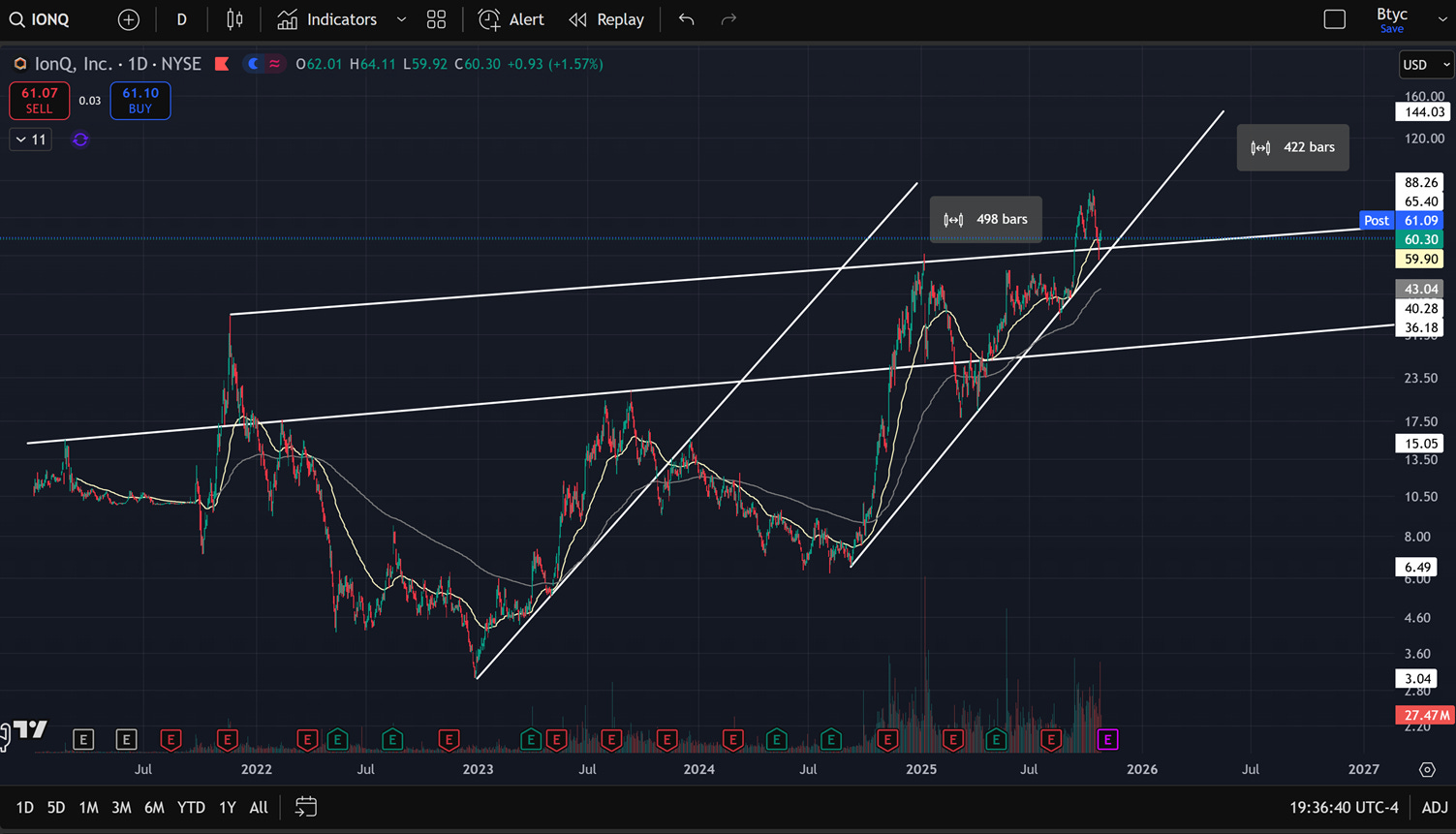The image size is (1456, 834).
Task: Click the Post price label
Action: (1377, 221)
